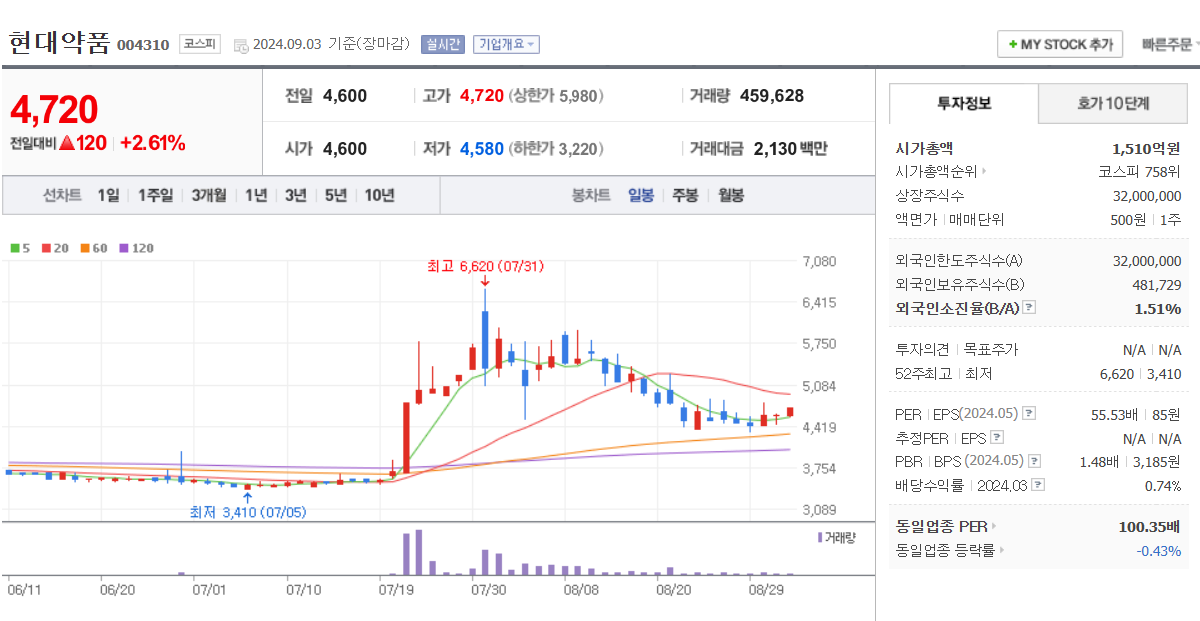Select the 10년 line chart period
The width and height of the screenshot is (1200, 621).
click(379, 195)
